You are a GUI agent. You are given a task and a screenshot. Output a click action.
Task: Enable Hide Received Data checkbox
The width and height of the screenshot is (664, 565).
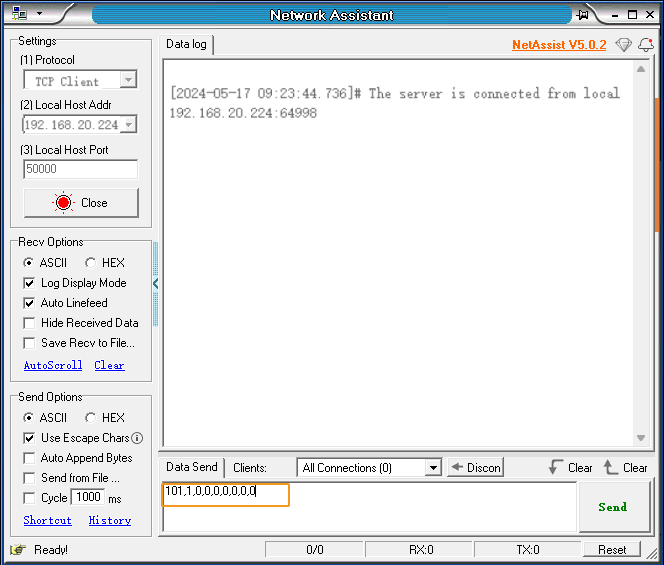[x=29, y=323]
